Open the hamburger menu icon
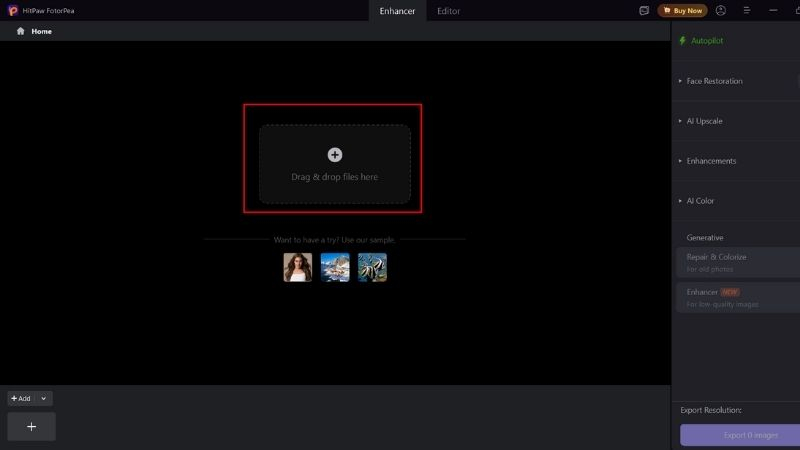The width and height of the screenshot is (800, 450). point(746,11)
